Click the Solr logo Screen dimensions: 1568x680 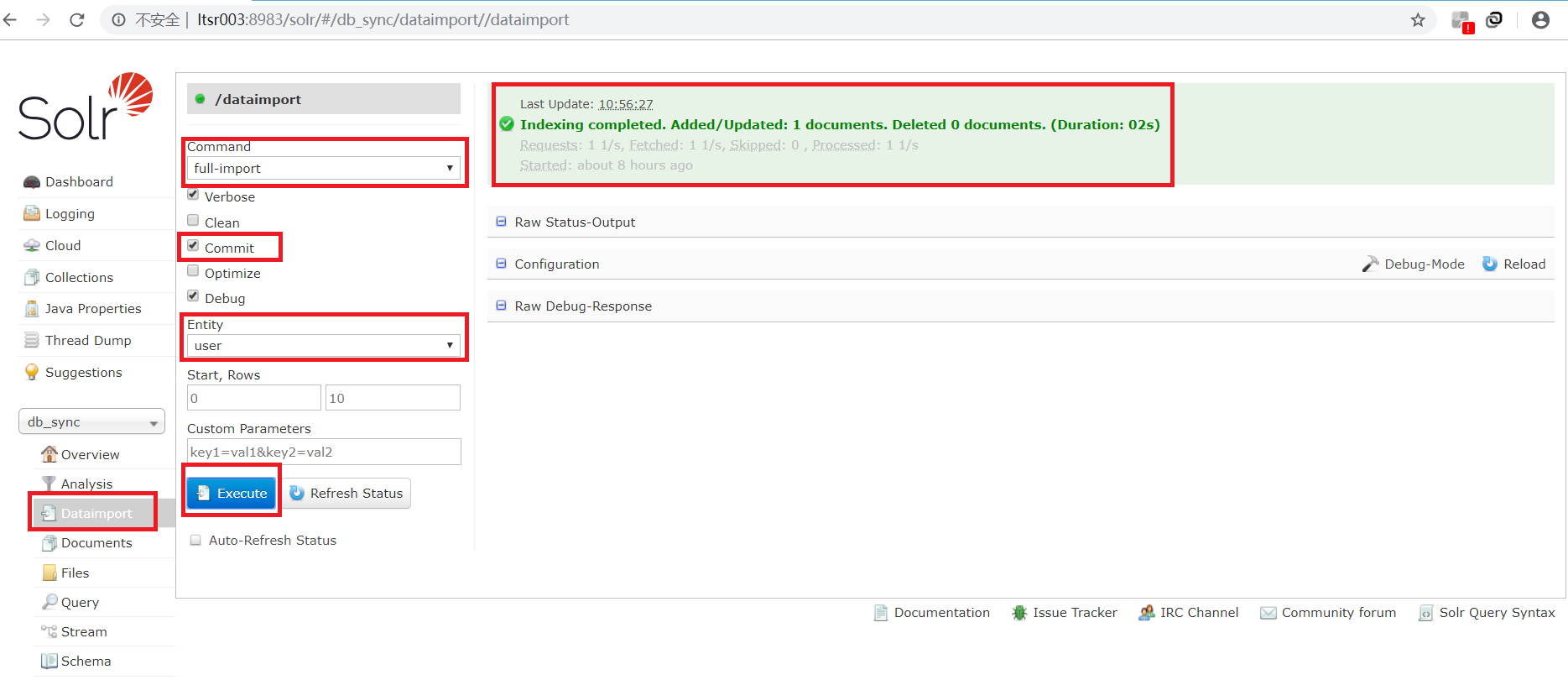coord(86,107)
